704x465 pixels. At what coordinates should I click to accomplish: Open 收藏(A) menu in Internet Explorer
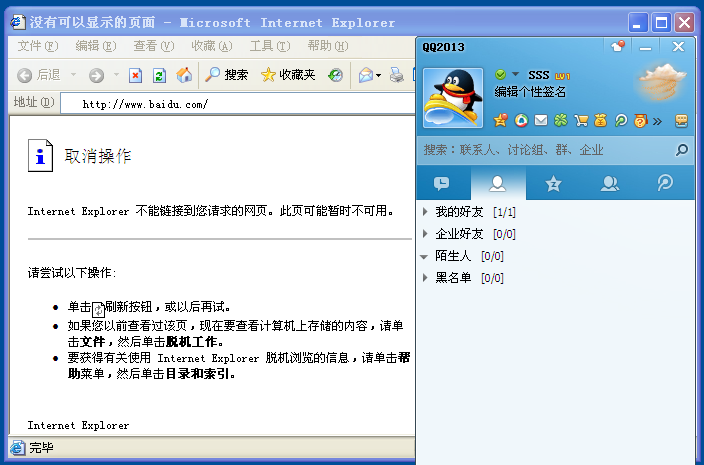pos(212,46)
